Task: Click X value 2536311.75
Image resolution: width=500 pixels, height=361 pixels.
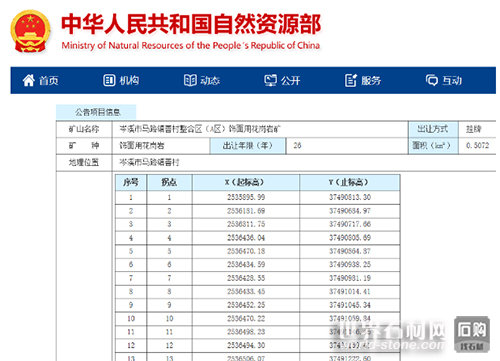Action: tap(246, 224)
